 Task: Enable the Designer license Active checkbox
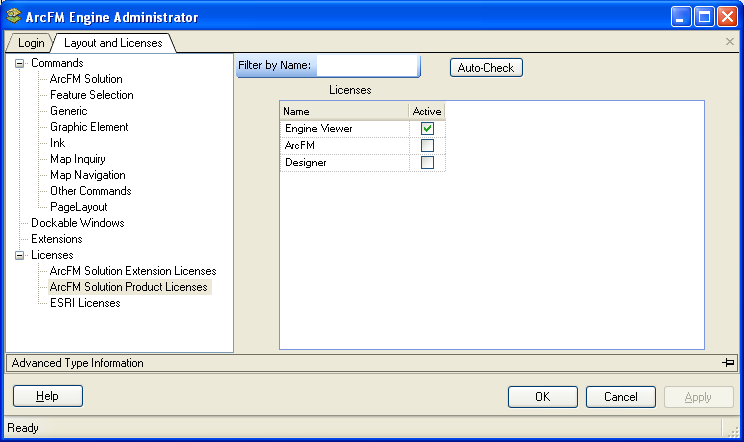click(427, 163)
